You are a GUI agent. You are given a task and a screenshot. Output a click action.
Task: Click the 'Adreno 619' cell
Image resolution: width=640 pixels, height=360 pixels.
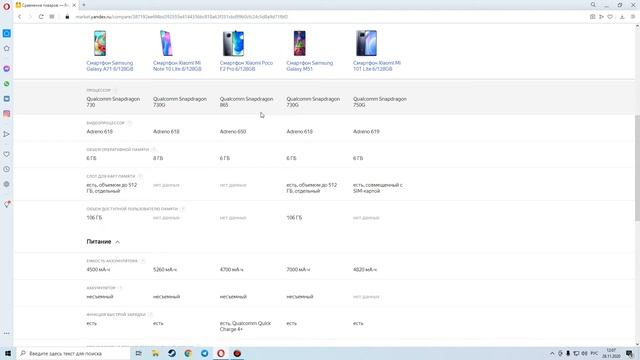click(x=366, y=131)
